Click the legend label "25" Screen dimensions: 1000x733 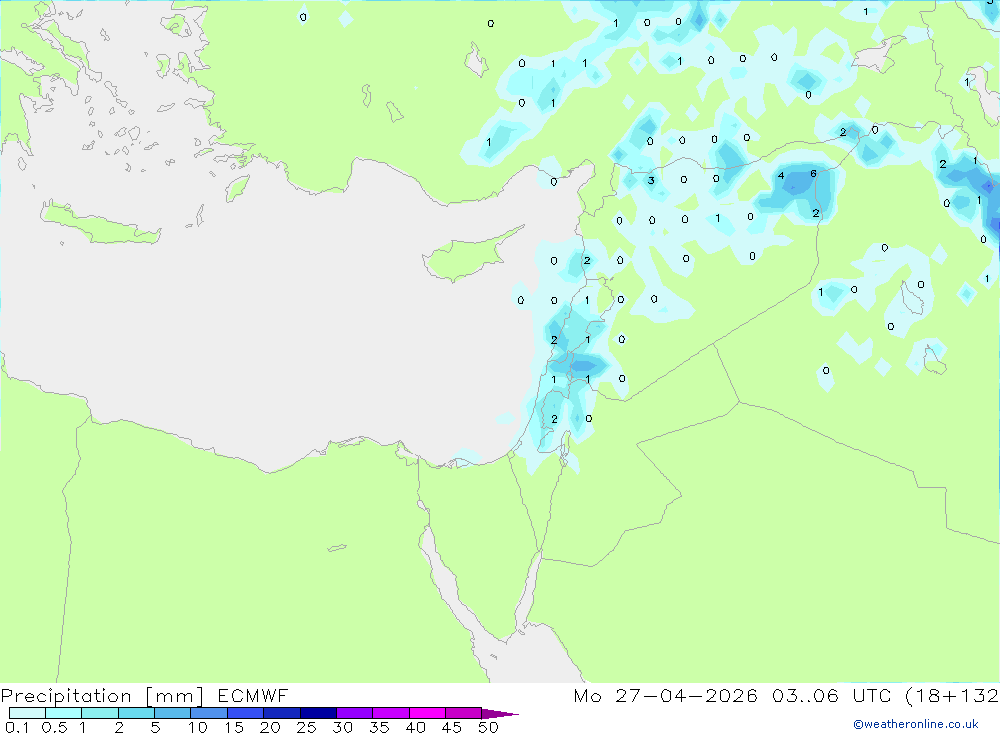click(x=307, y=727)
